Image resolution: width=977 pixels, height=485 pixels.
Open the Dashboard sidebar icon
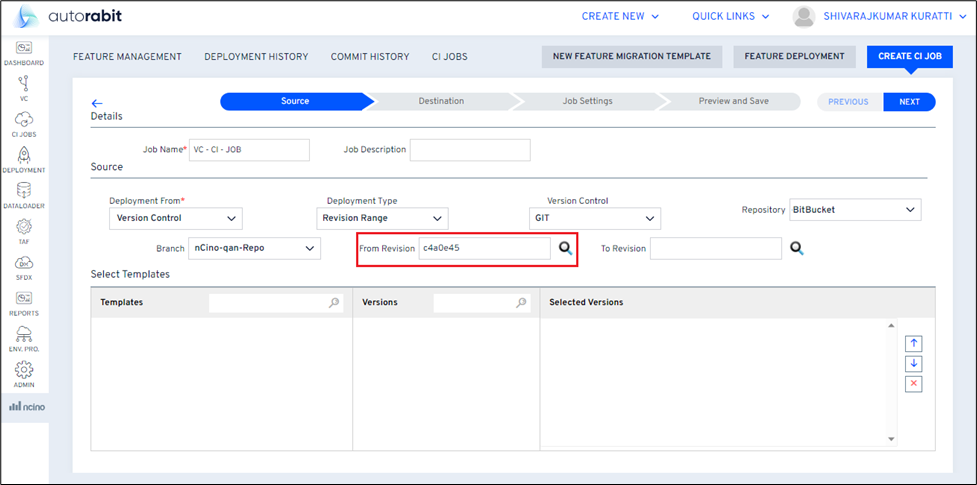23,50
